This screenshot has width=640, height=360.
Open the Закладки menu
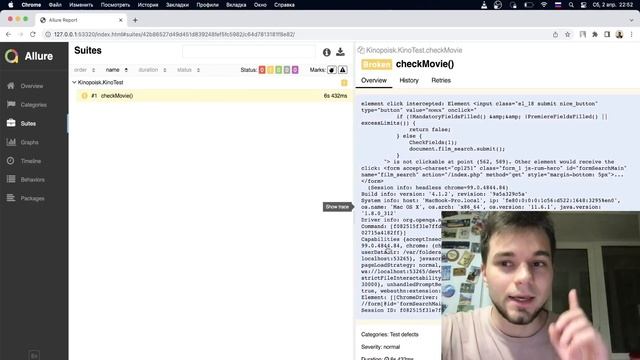coord(177,5)
